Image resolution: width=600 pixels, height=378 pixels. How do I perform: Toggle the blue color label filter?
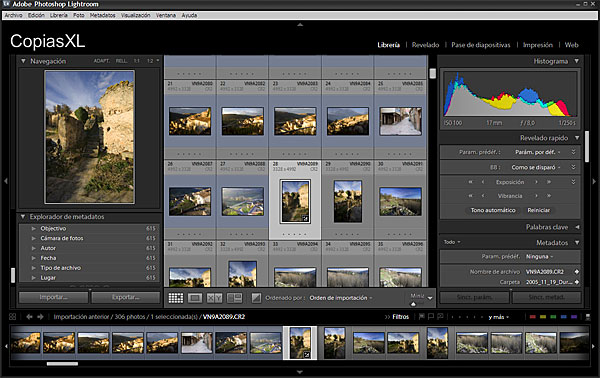[564, 317]
